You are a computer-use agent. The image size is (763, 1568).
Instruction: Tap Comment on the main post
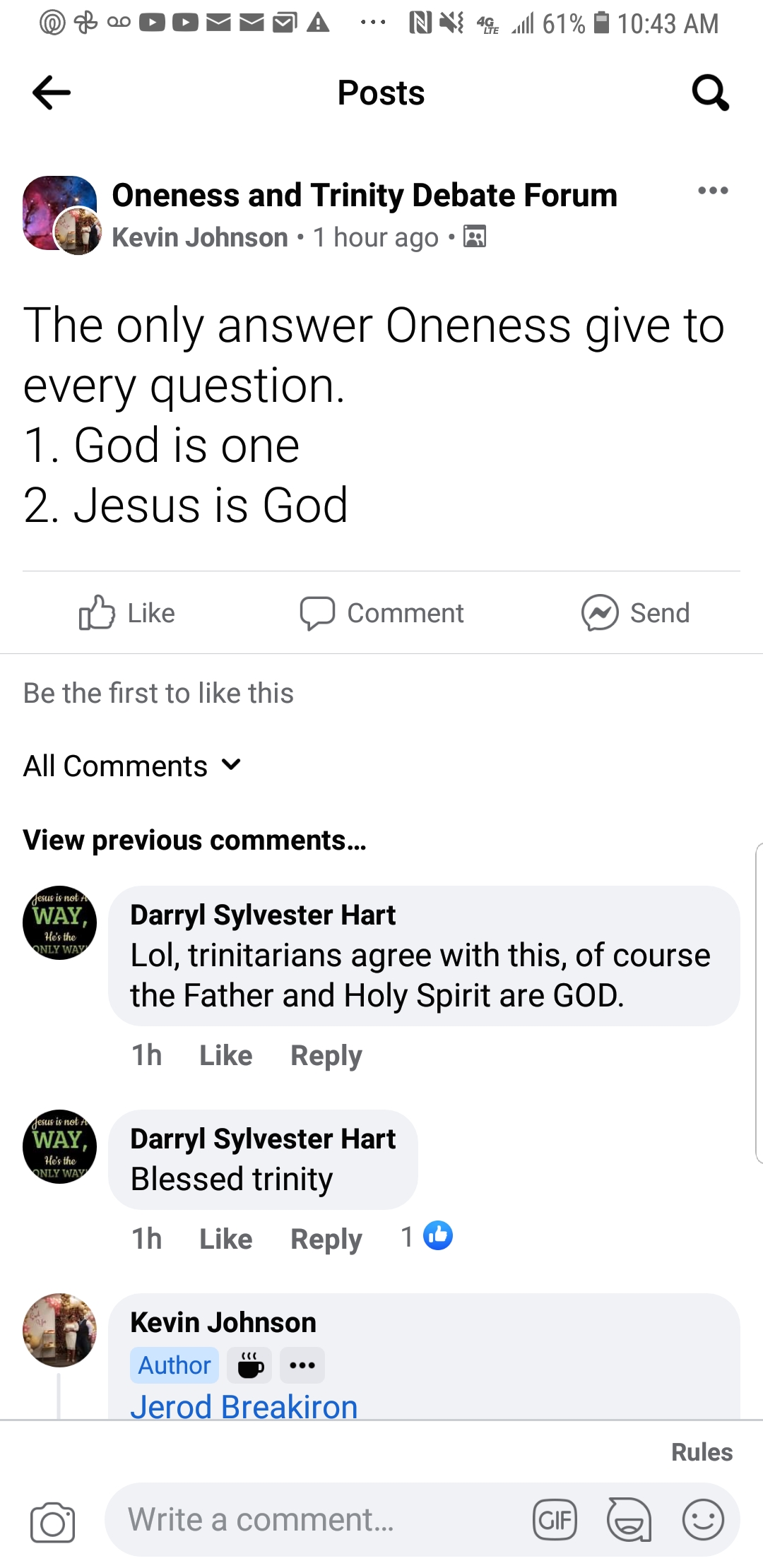click(381, 613)
